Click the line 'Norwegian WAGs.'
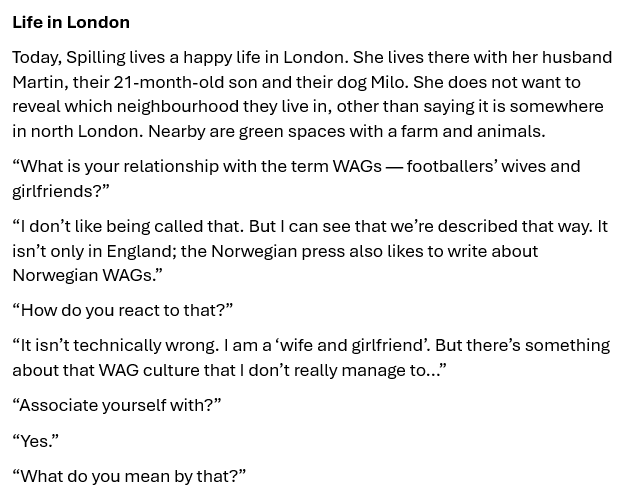Screen dimensions: 622x492 pos(88,275)
